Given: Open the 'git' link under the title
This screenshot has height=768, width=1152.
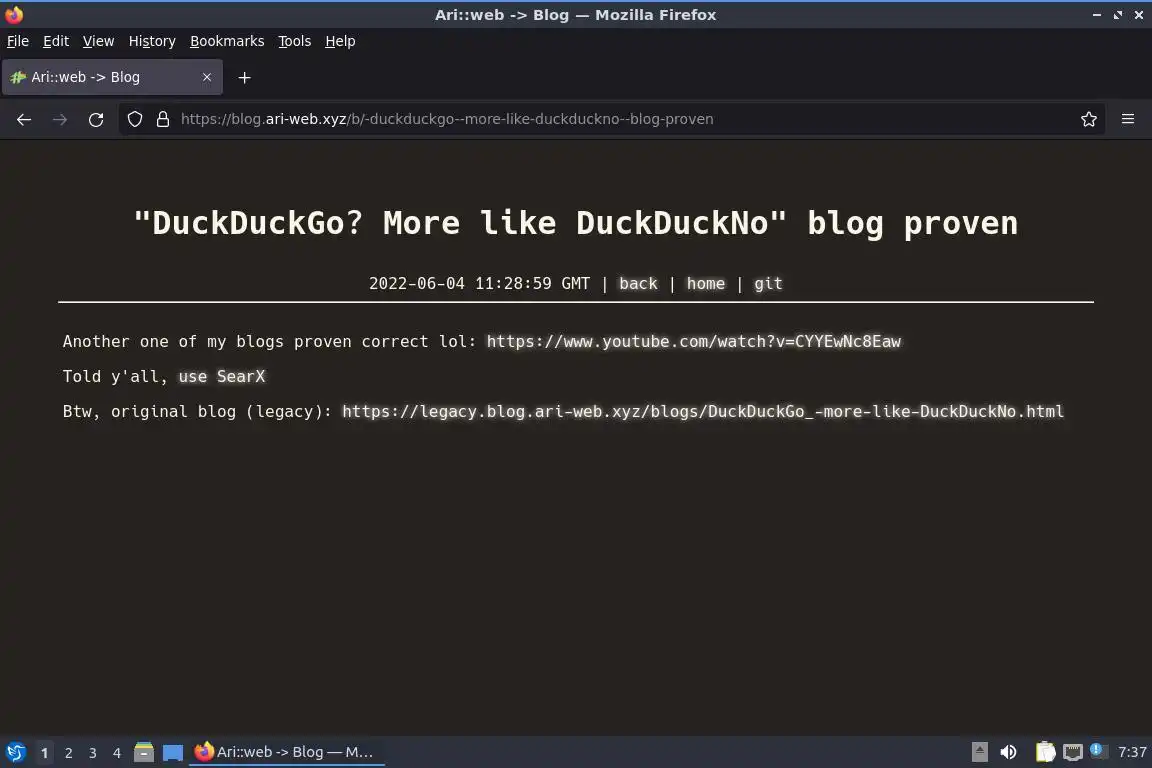Looking at the screenshot, I should [768, 284].
